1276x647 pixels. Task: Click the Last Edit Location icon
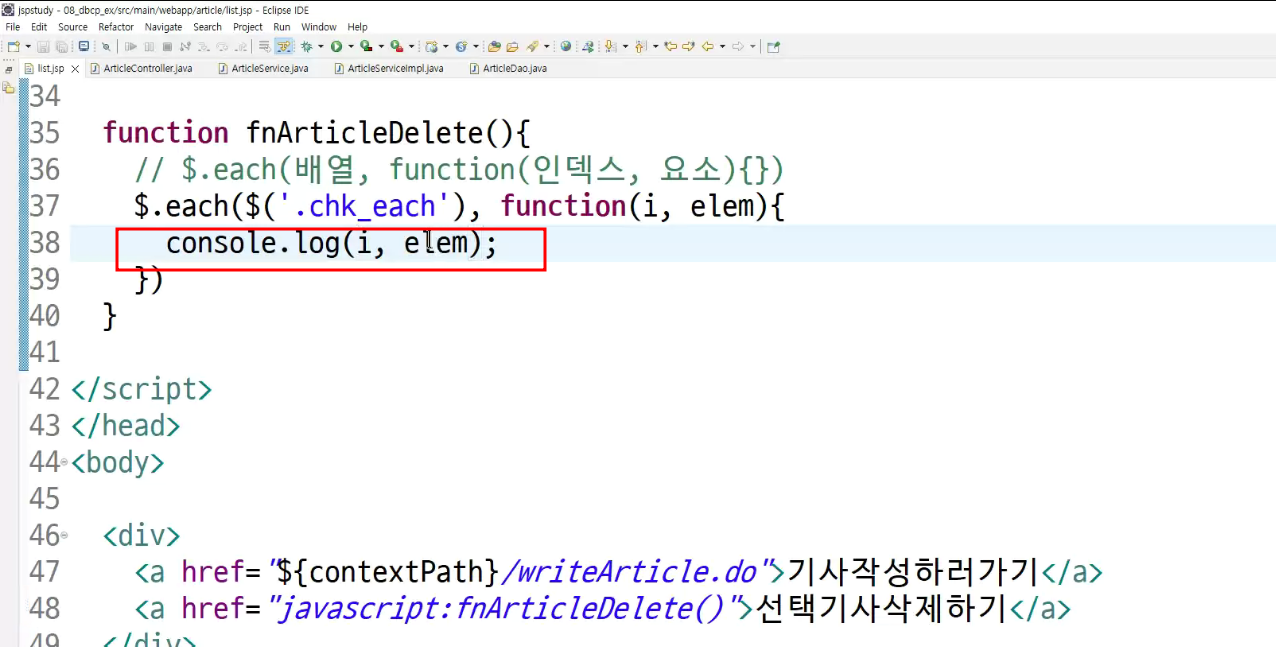pyautogui.click(x=670, y=46)
